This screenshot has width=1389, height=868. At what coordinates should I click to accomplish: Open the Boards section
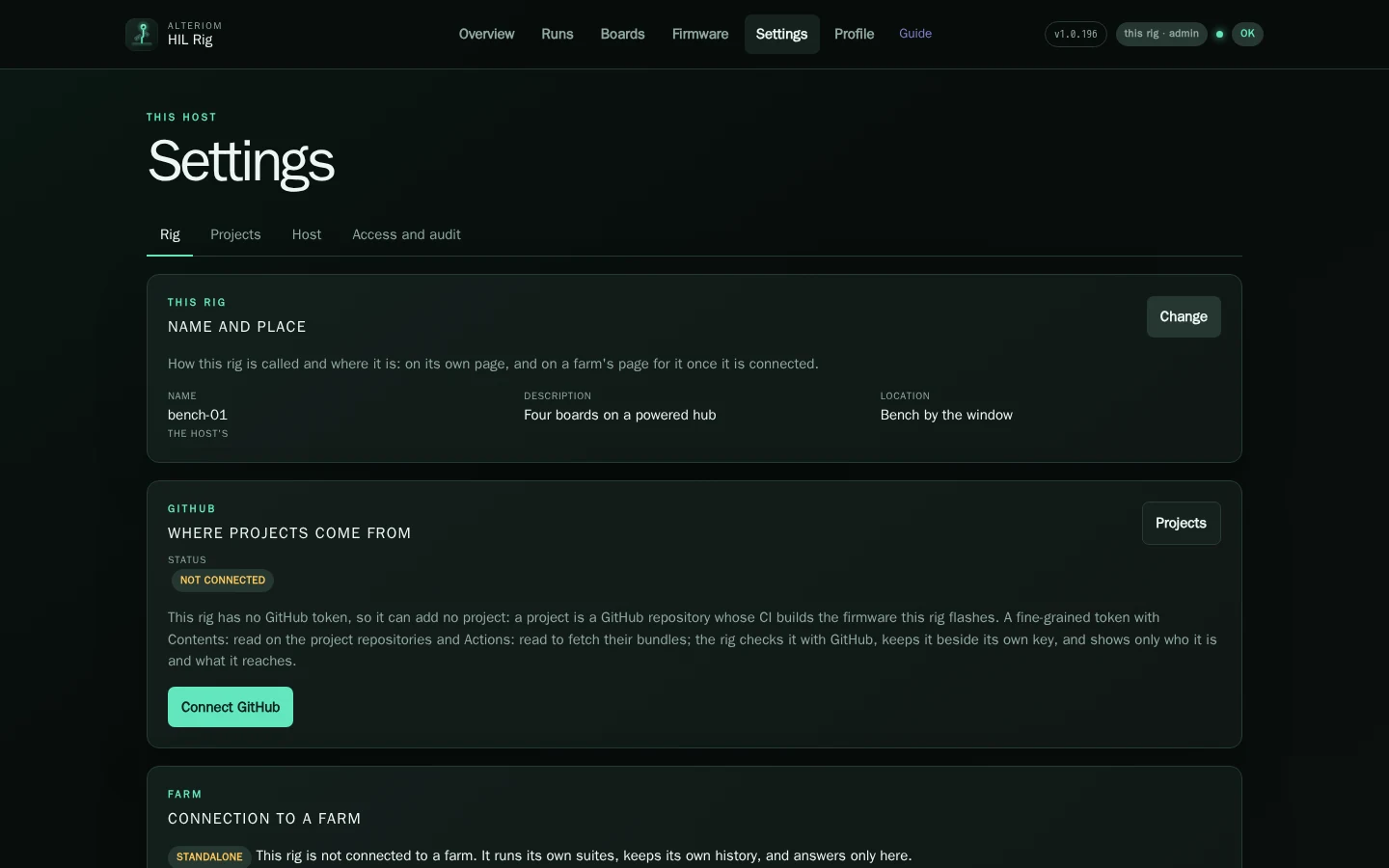[x=622, y=34]
